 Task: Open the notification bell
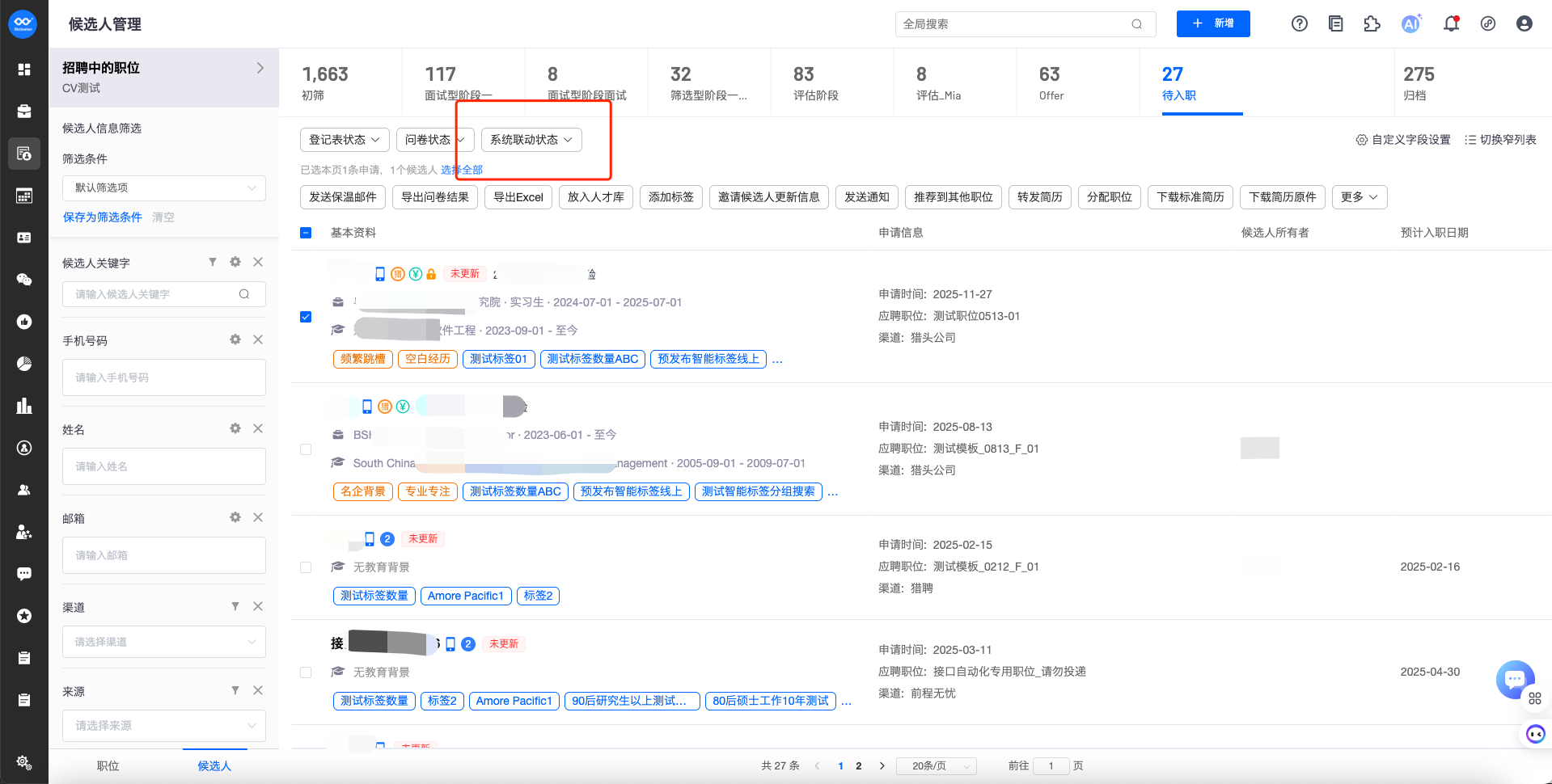pyautogui.click(x=1452, y=24)
